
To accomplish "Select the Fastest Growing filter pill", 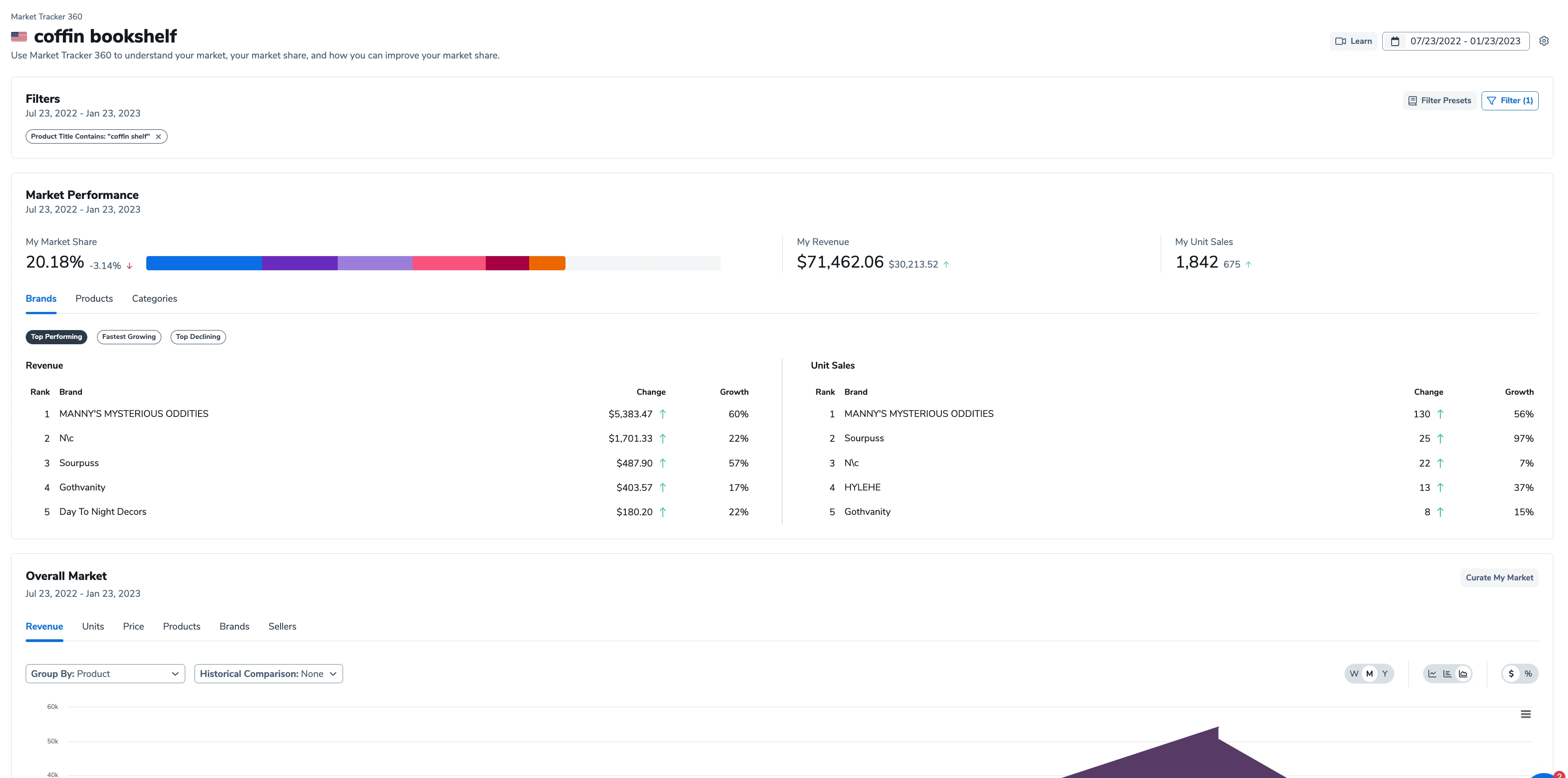I will coord(129,337).
